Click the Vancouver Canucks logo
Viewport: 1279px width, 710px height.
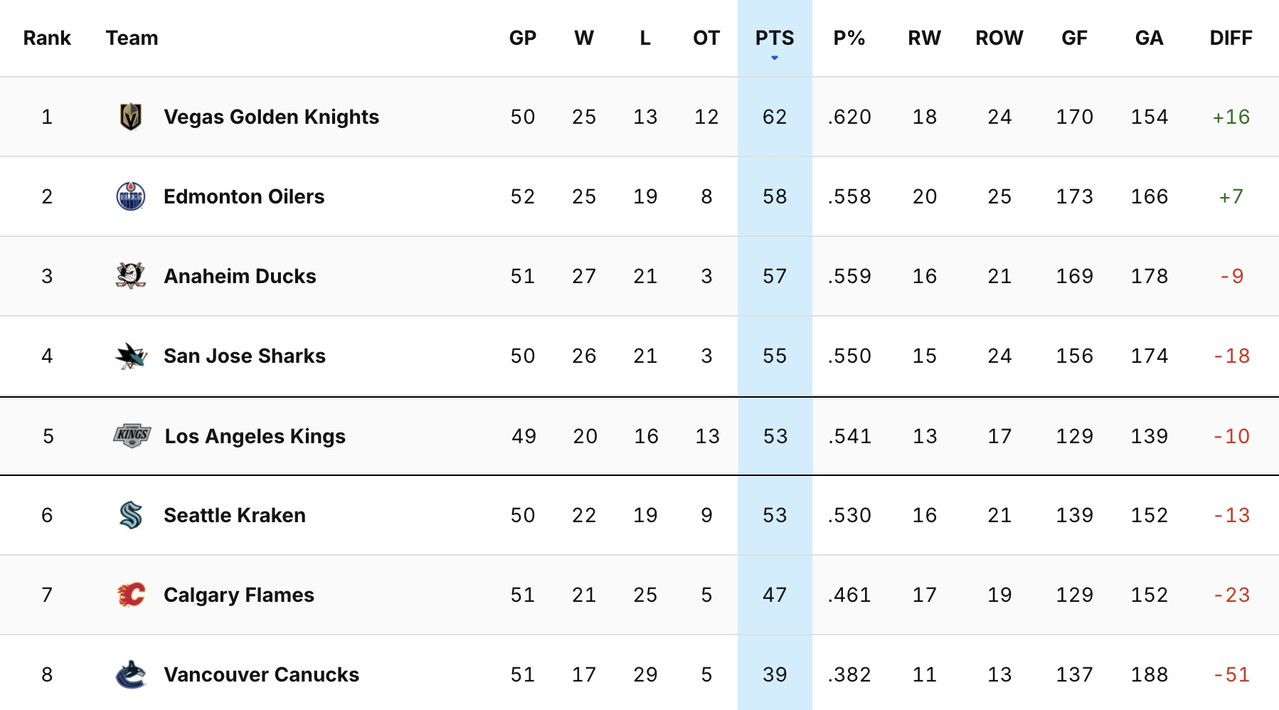(131, 675)
